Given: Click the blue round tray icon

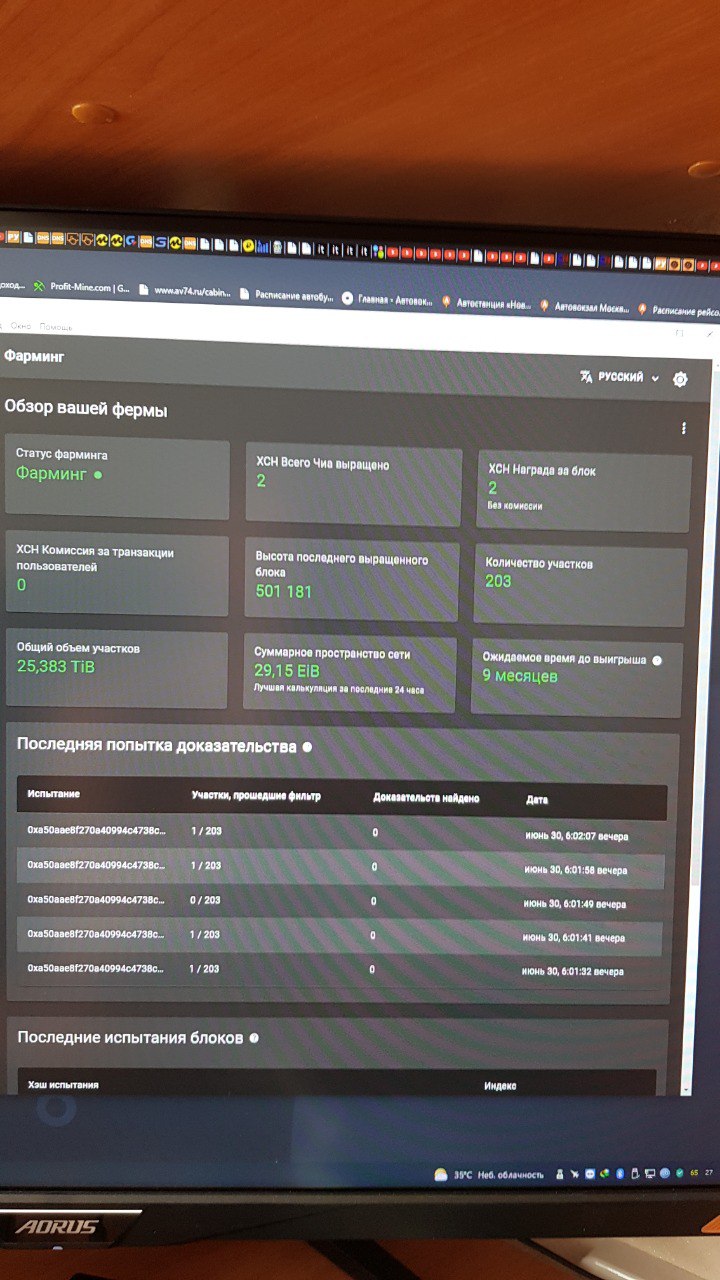Looking at the screenshot, I should (x=665, y=1172).
